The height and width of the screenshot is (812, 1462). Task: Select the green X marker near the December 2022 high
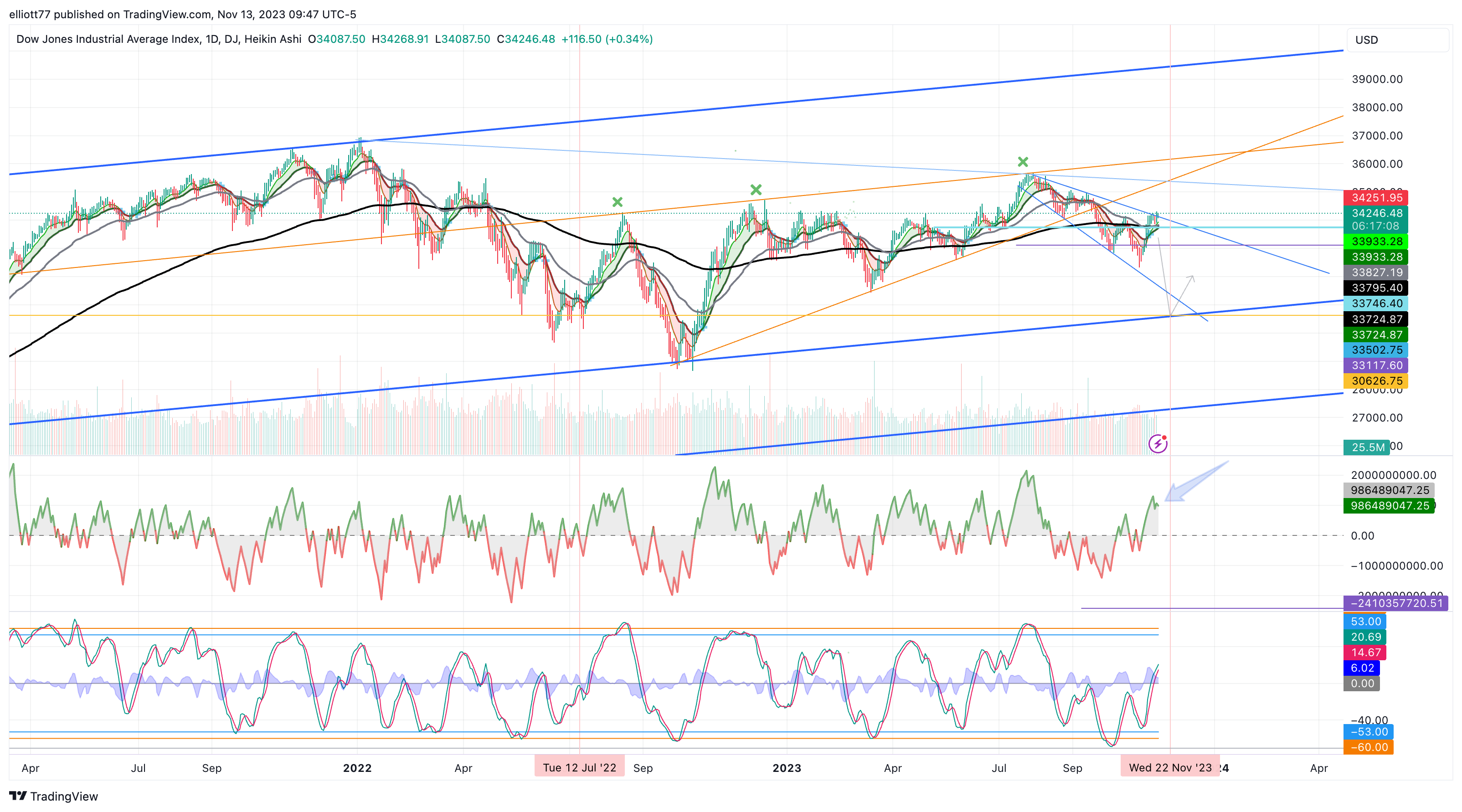(x=756, y=190)
